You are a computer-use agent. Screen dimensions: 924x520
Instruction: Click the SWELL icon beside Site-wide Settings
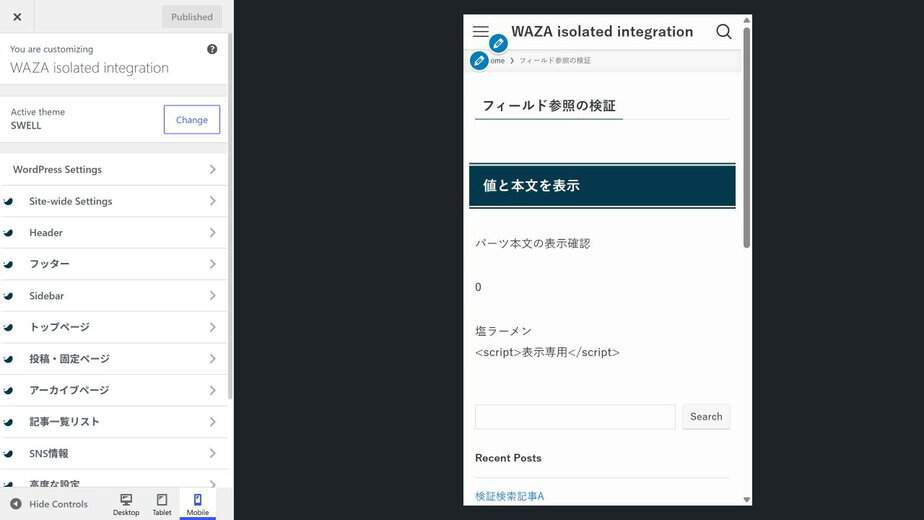[x=9, y=202]
